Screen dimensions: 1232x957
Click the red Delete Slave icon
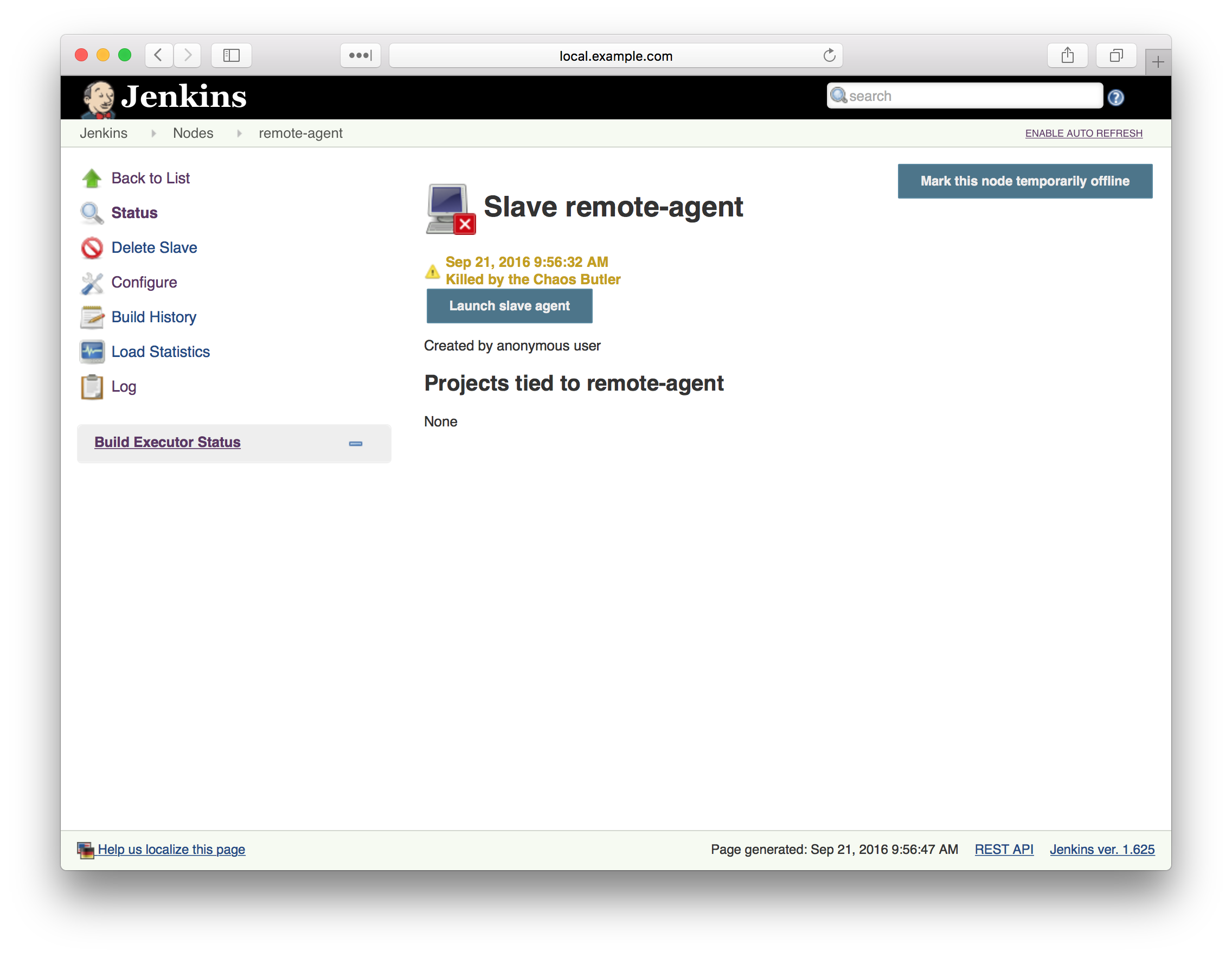[x=92, y=248]
